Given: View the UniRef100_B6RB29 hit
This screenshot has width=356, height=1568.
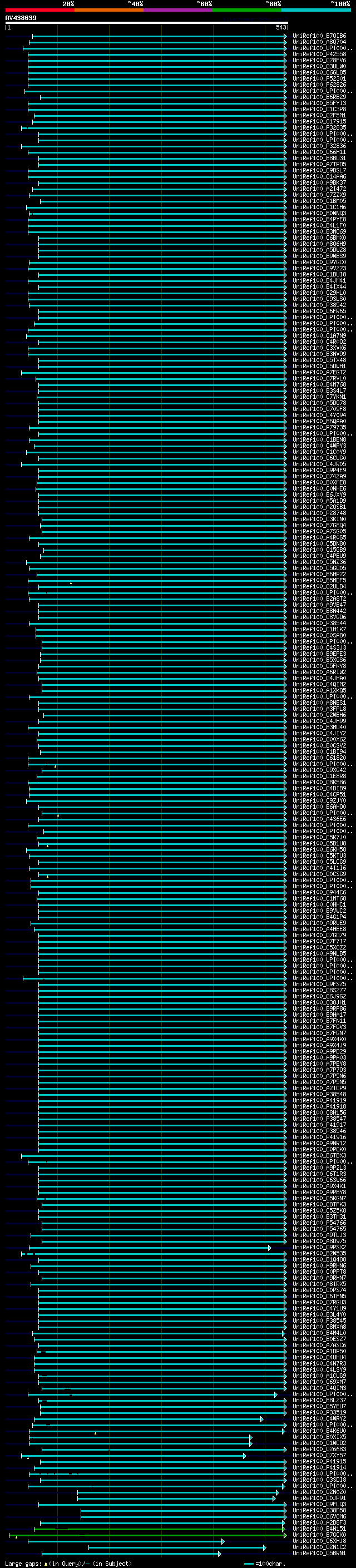Looking at the screenshot, I should 319,97.
